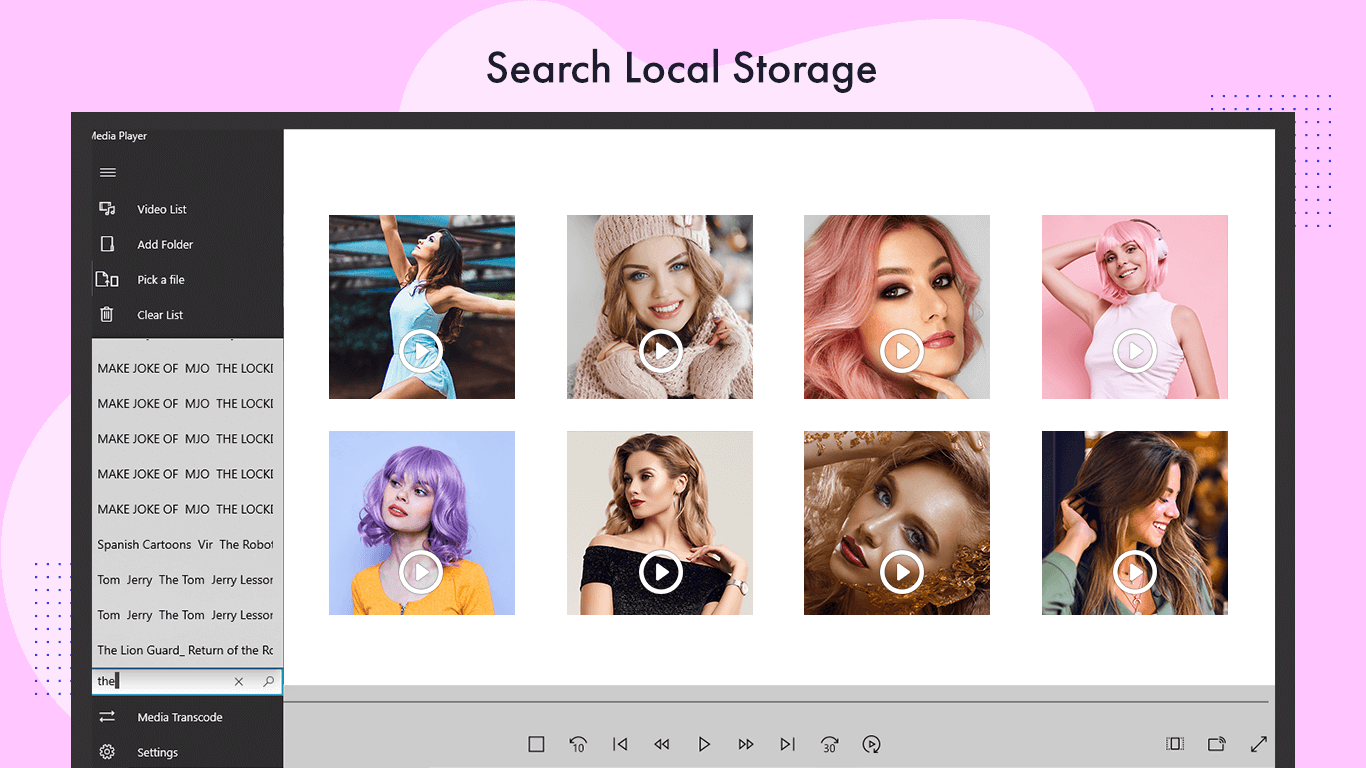Select "The Lion Guard_ Return of the Ro" result

click(x=187, y=650)
